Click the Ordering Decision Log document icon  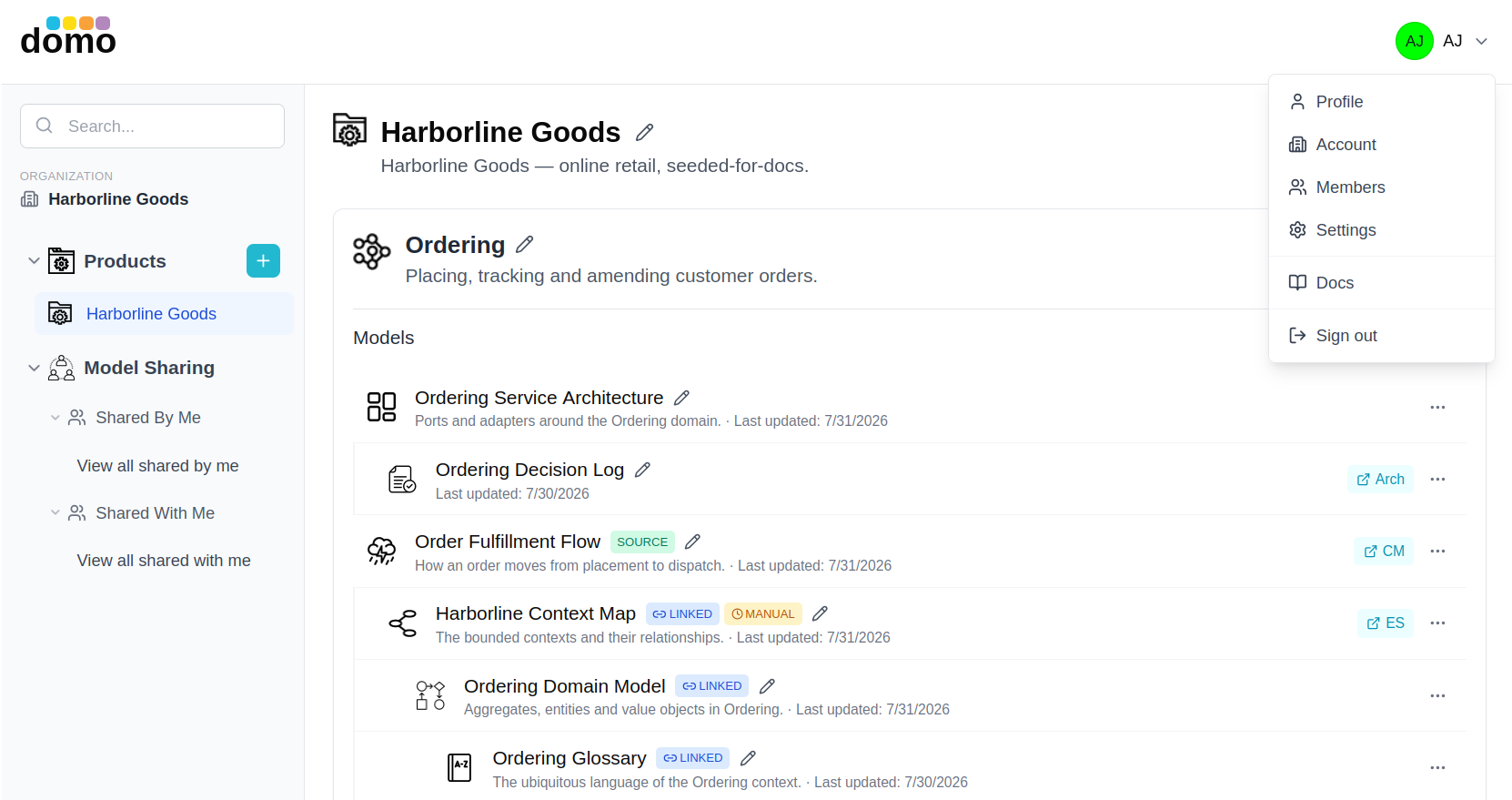(402, 479)
